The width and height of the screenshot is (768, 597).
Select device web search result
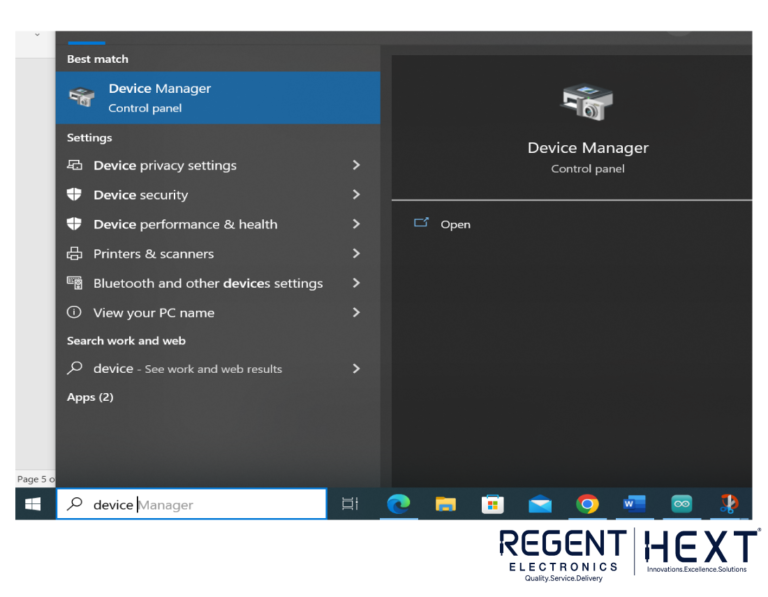(187, 368)
